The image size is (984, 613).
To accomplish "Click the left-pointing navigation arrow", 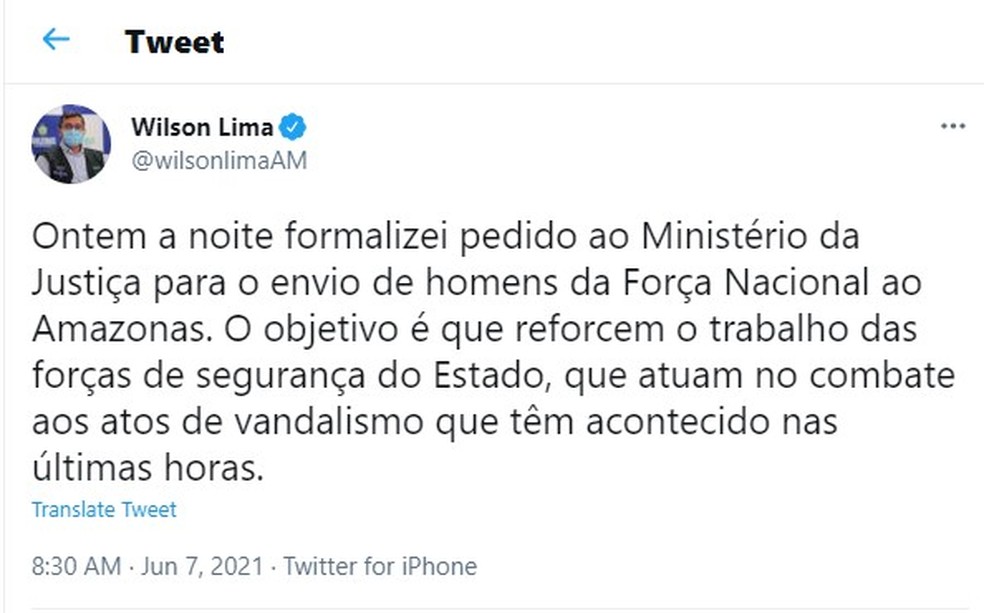I will [55, 40].
